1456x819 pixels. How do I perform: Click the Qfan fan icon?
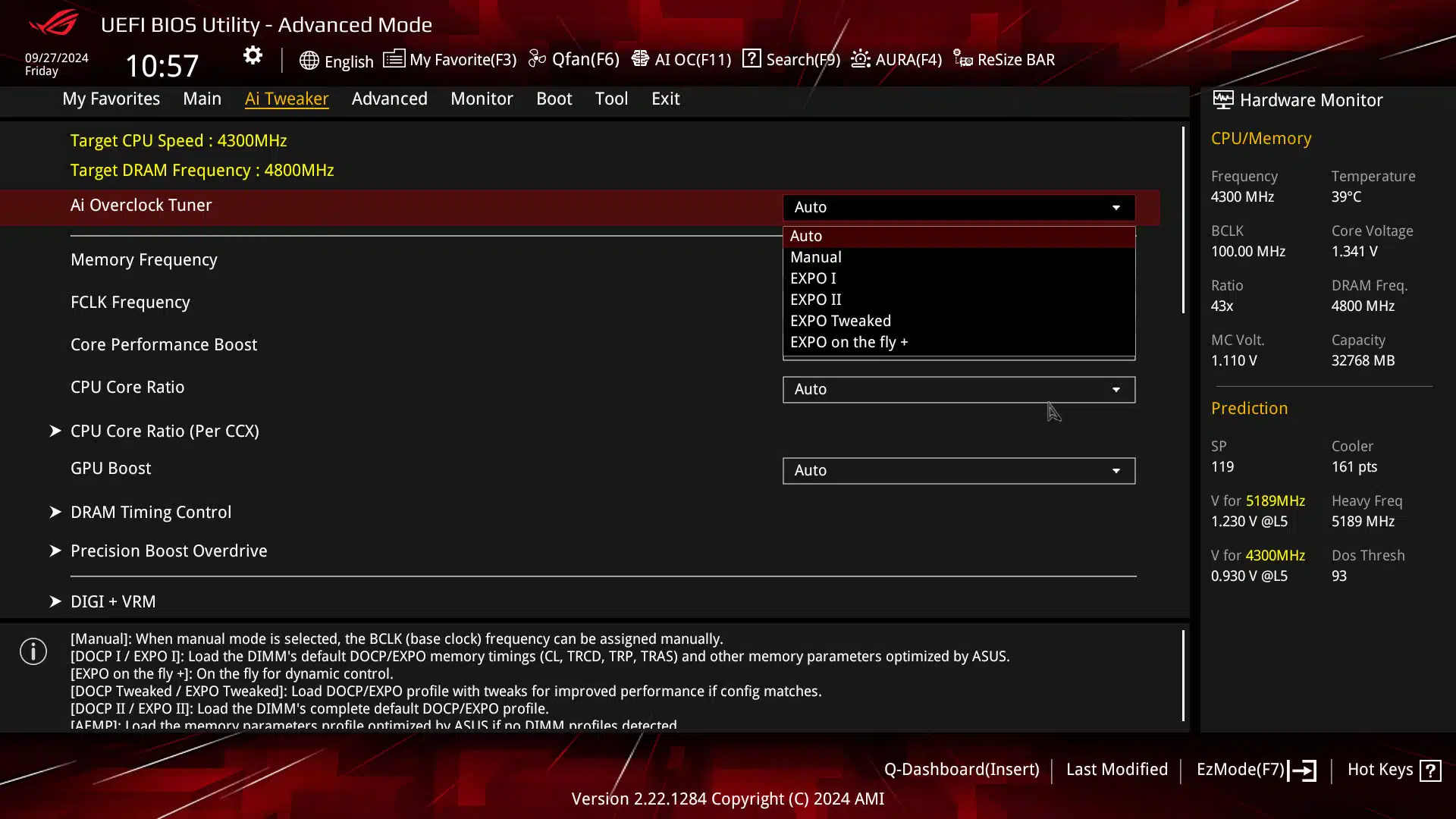coord(537,58)
